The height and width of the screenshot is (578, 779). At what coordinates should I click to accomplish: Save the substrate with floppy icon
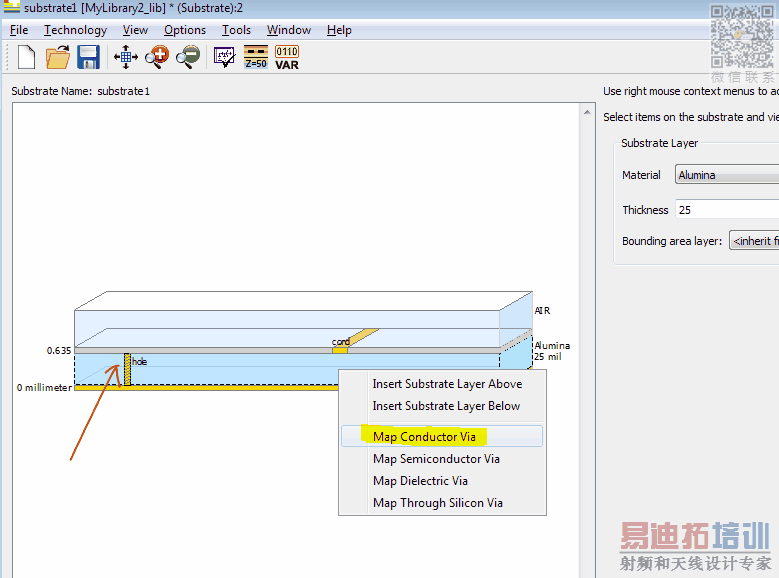coord(88,57)
